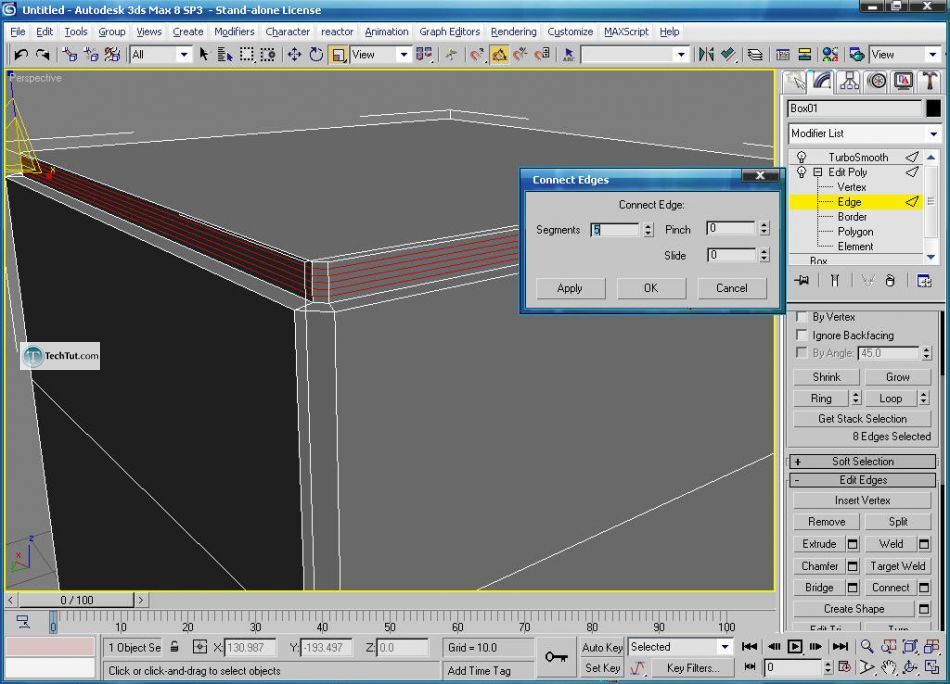This screenshot has width=950, height=684.
Task: Click the Box01 object color swatch
Action: [933, 108]
